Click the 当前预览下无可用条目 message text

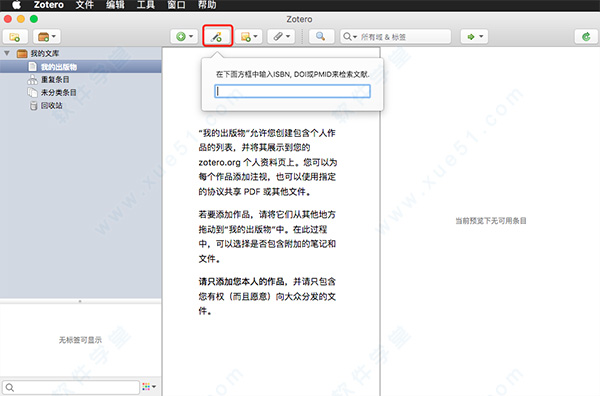point(491,221)
